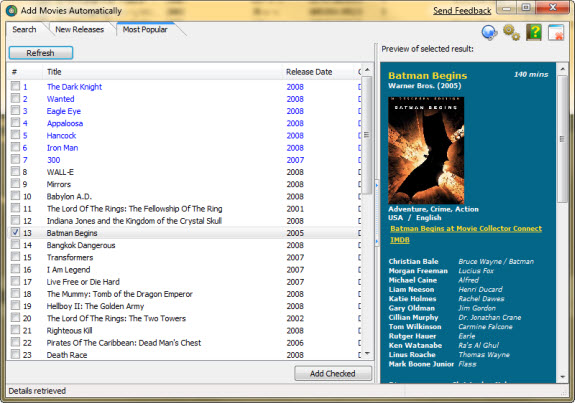Select Babylon A.D. in the list
This screenshot has height=403, width=575.
point(69,196)
